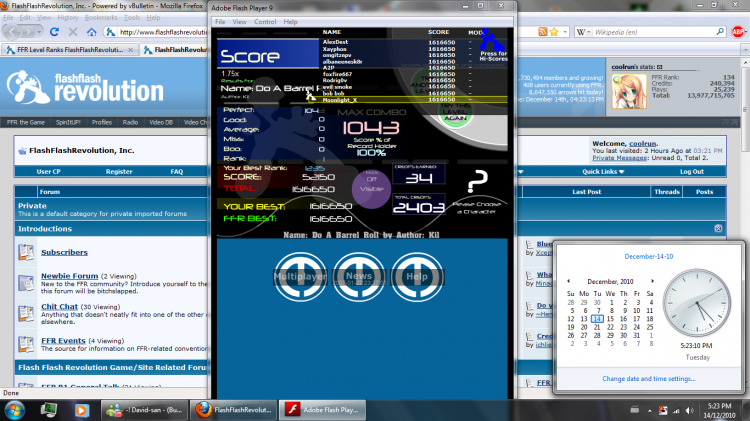Click the Wikipedia search magnifier icon
This screenshot has height=421, width=750.
coord(720,32)
